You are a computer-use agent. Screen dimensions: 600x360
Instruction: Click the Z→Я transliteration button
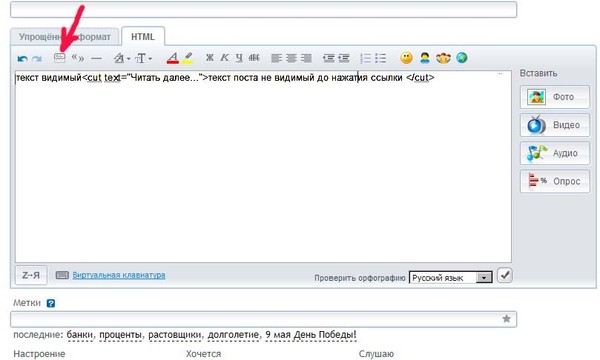(31, 275)
